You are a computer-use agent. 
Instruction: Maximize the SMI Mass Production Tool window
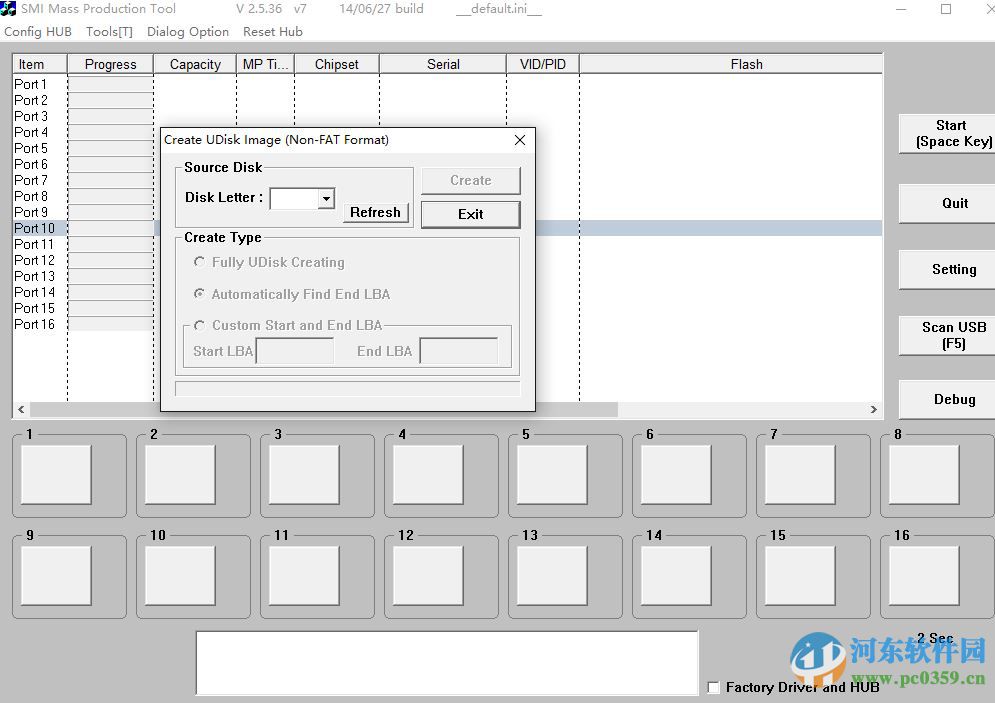(x=946, y=9)
